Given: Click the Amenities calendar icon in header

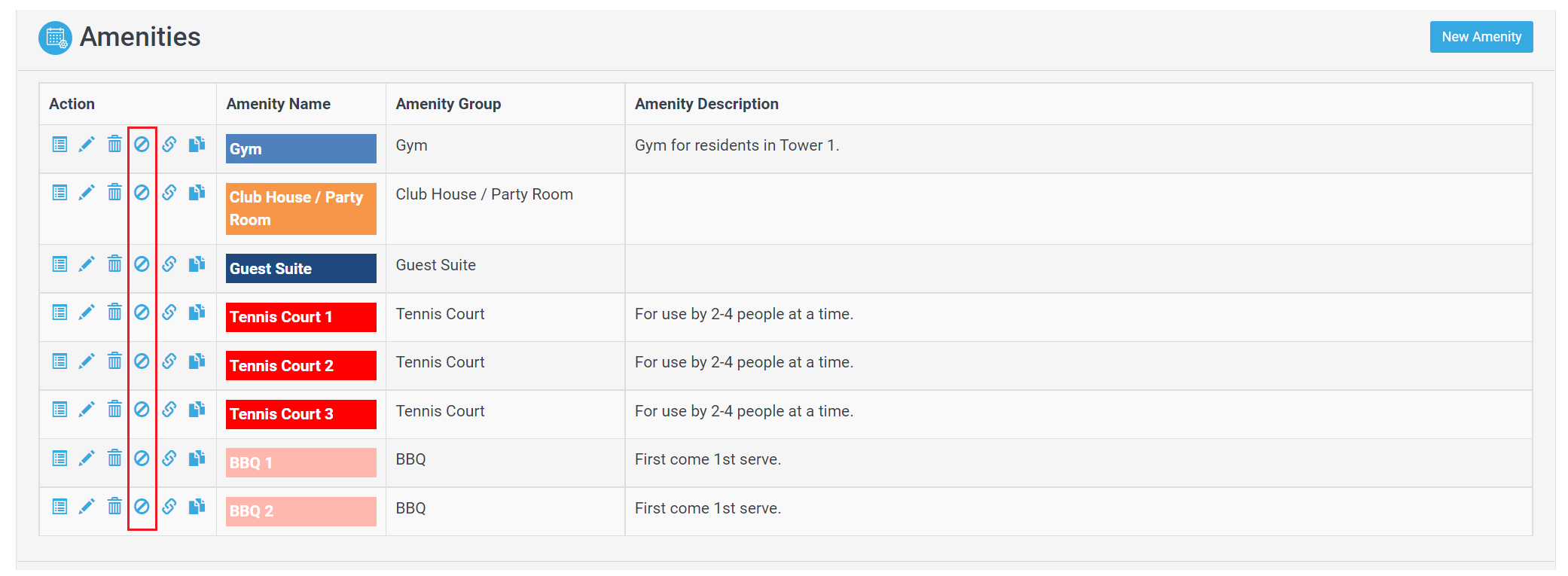Looking at the screenshot, I should pos(55,38).
